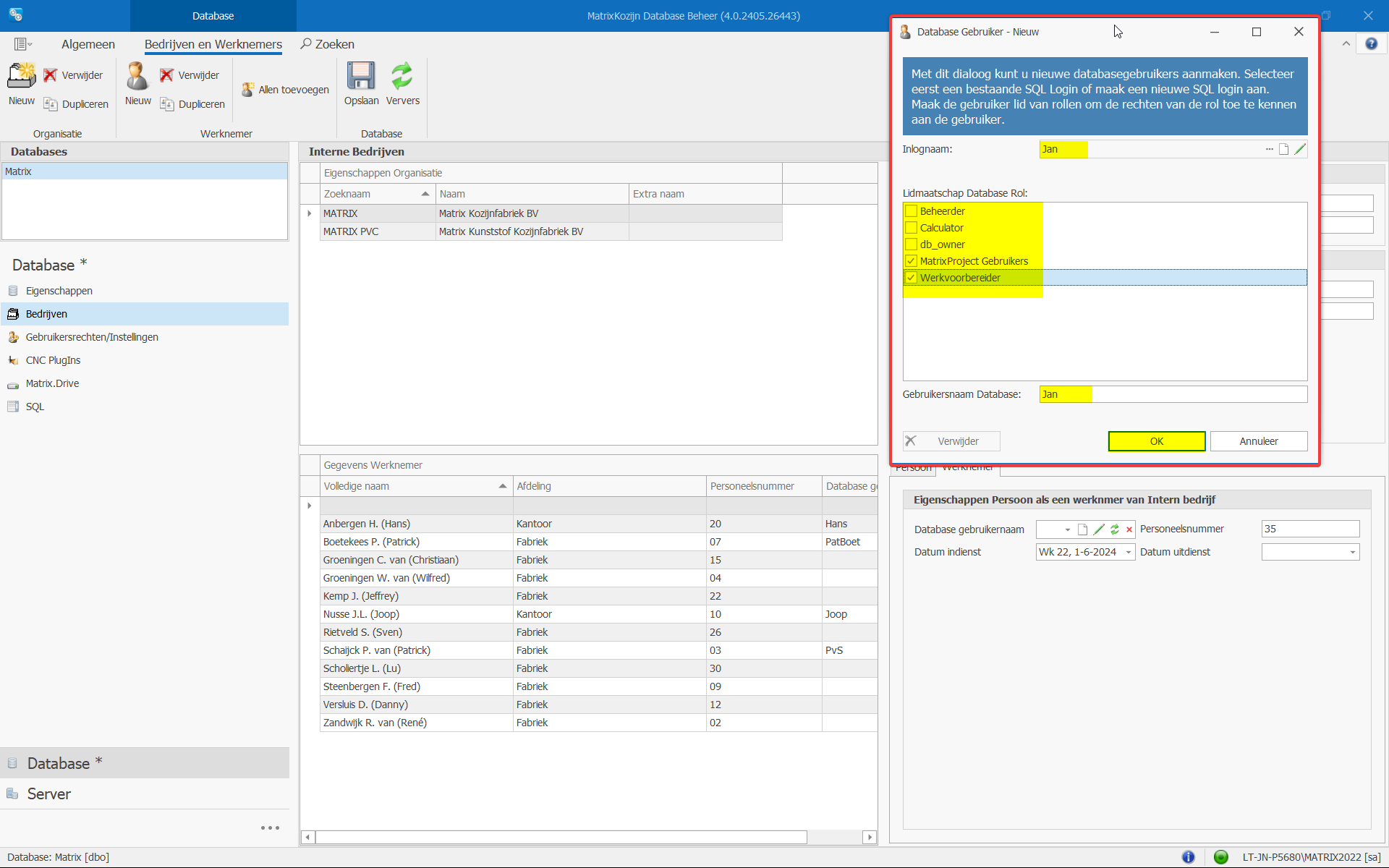Click Allen toevoegen icon
1389x868 pixels.
(x=285, y=90)
